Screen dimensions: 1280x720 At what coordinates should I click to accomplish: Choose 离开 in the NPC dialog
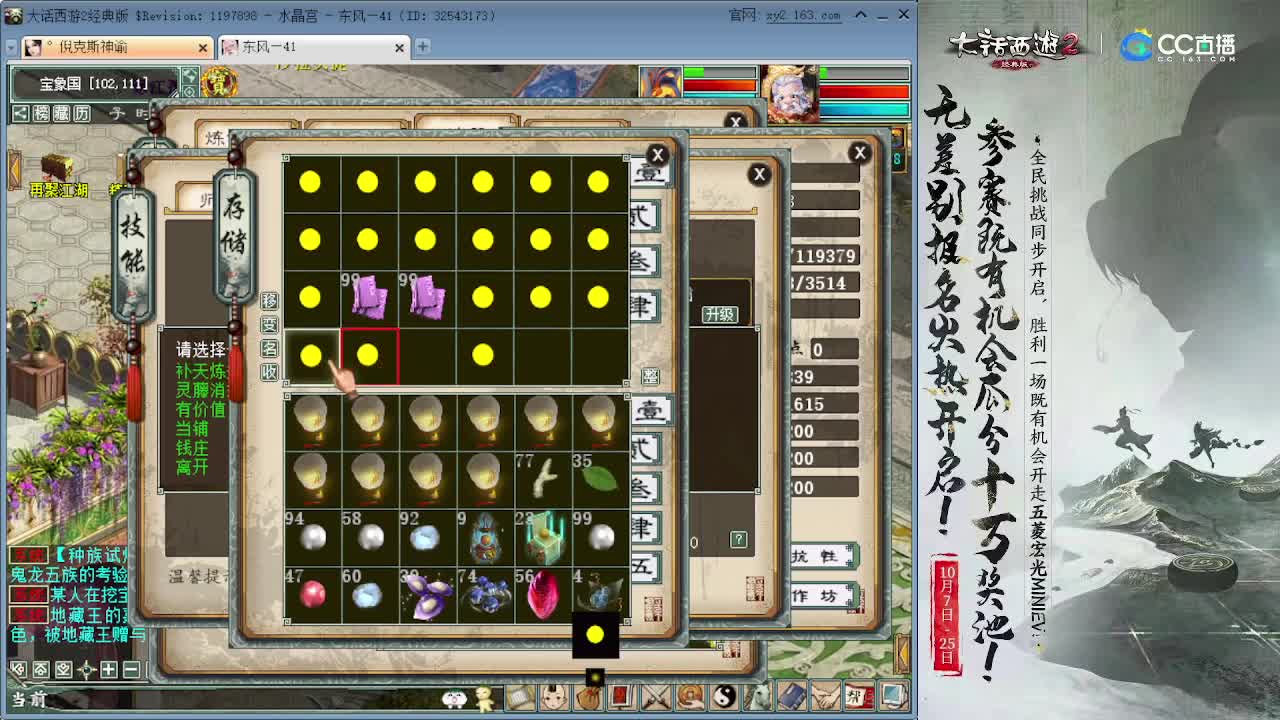192,468
